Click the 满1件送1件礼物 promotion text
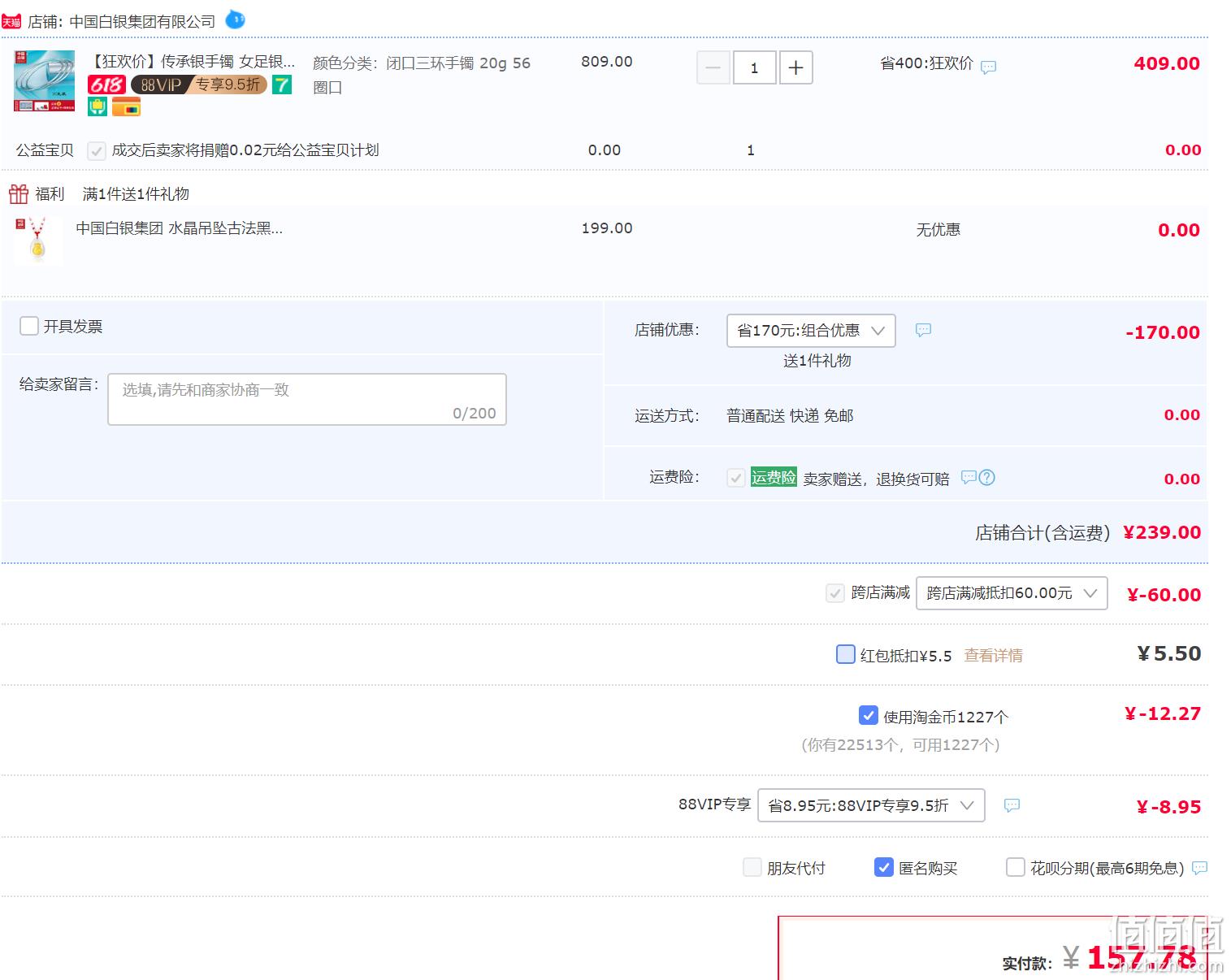 pyautogui.click(x=136, y=193)
